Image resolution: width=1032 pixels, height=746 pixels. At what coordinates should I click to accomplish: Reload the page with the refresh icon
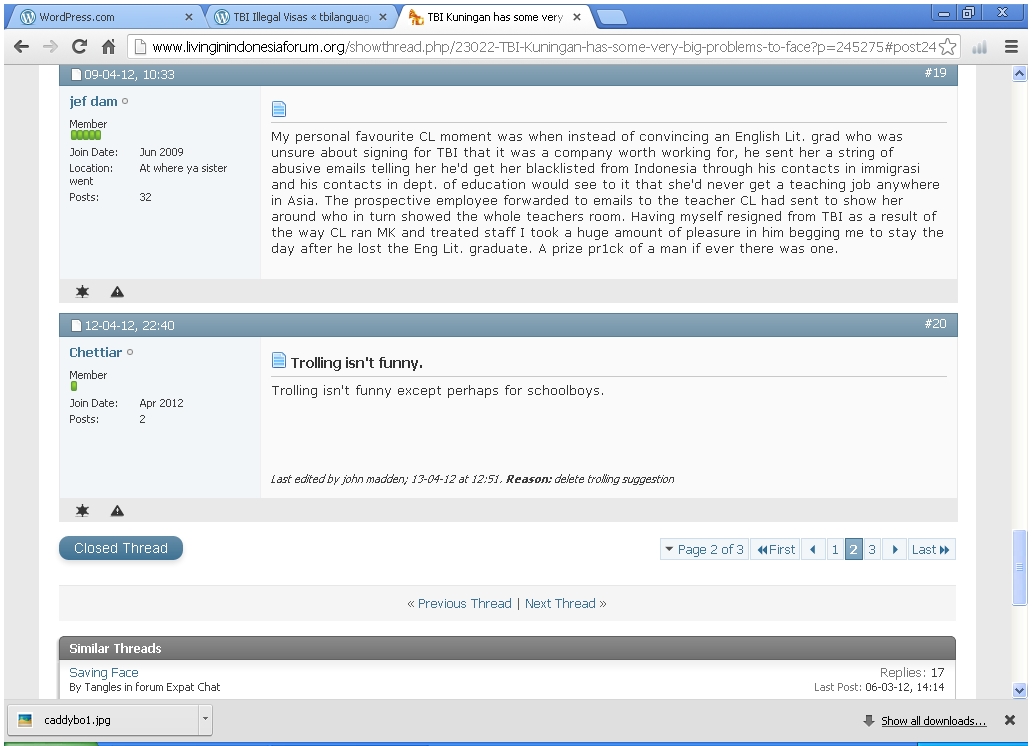[79, 47]
